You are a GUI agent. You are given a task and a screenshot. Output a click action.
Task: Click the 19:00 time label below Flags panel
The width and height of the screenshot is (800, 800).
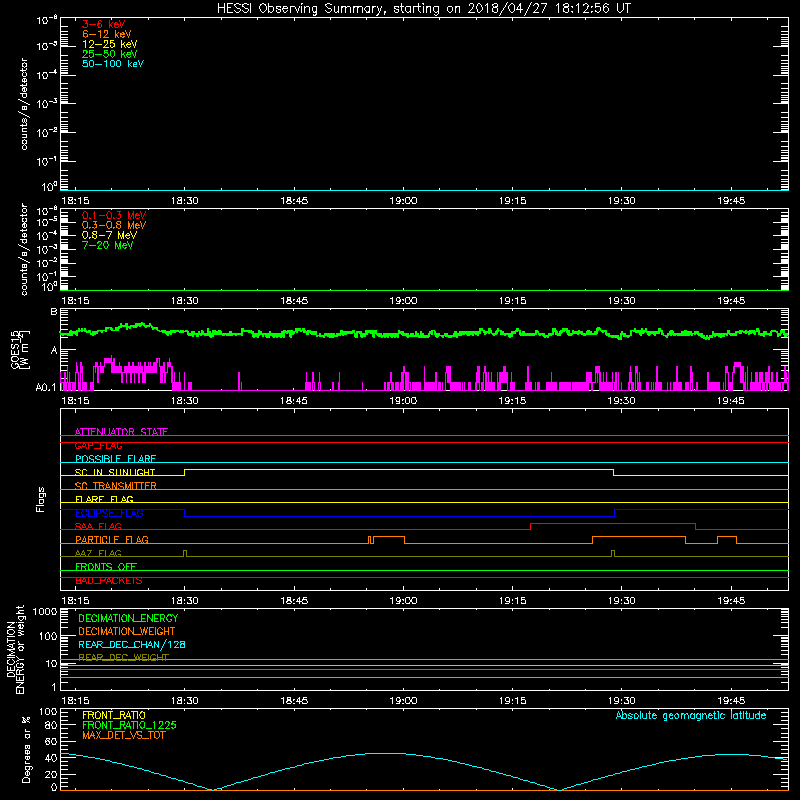[x=403, y=601]
